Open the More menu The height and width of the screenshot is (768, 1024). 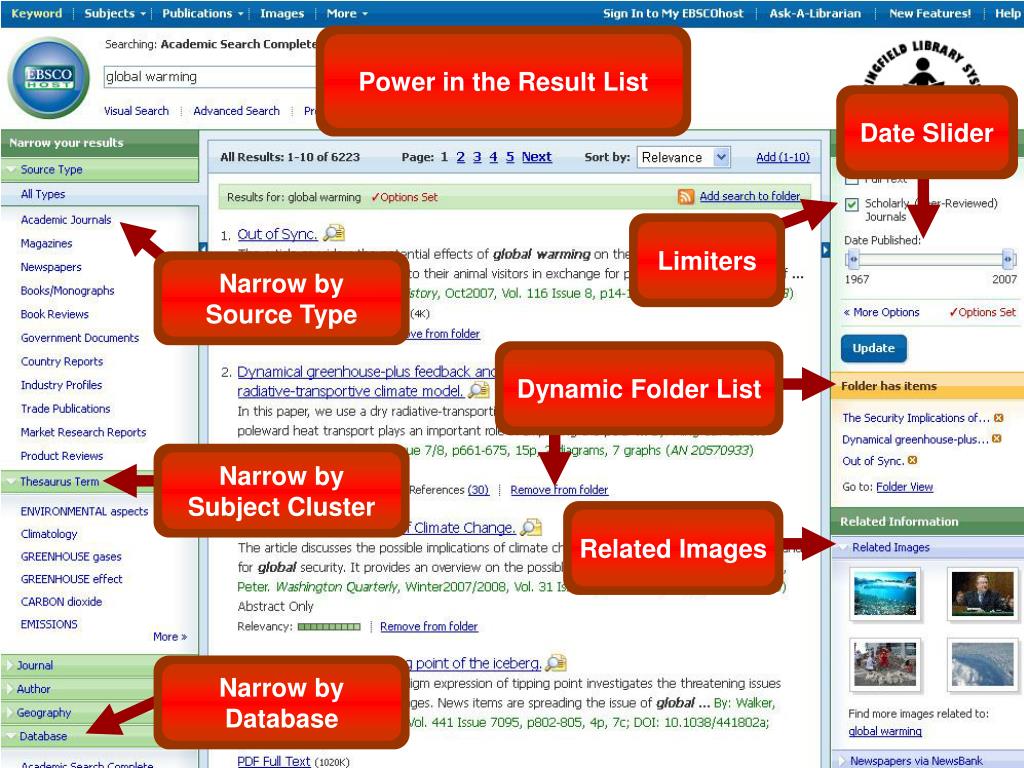click(x=347, y=13)
